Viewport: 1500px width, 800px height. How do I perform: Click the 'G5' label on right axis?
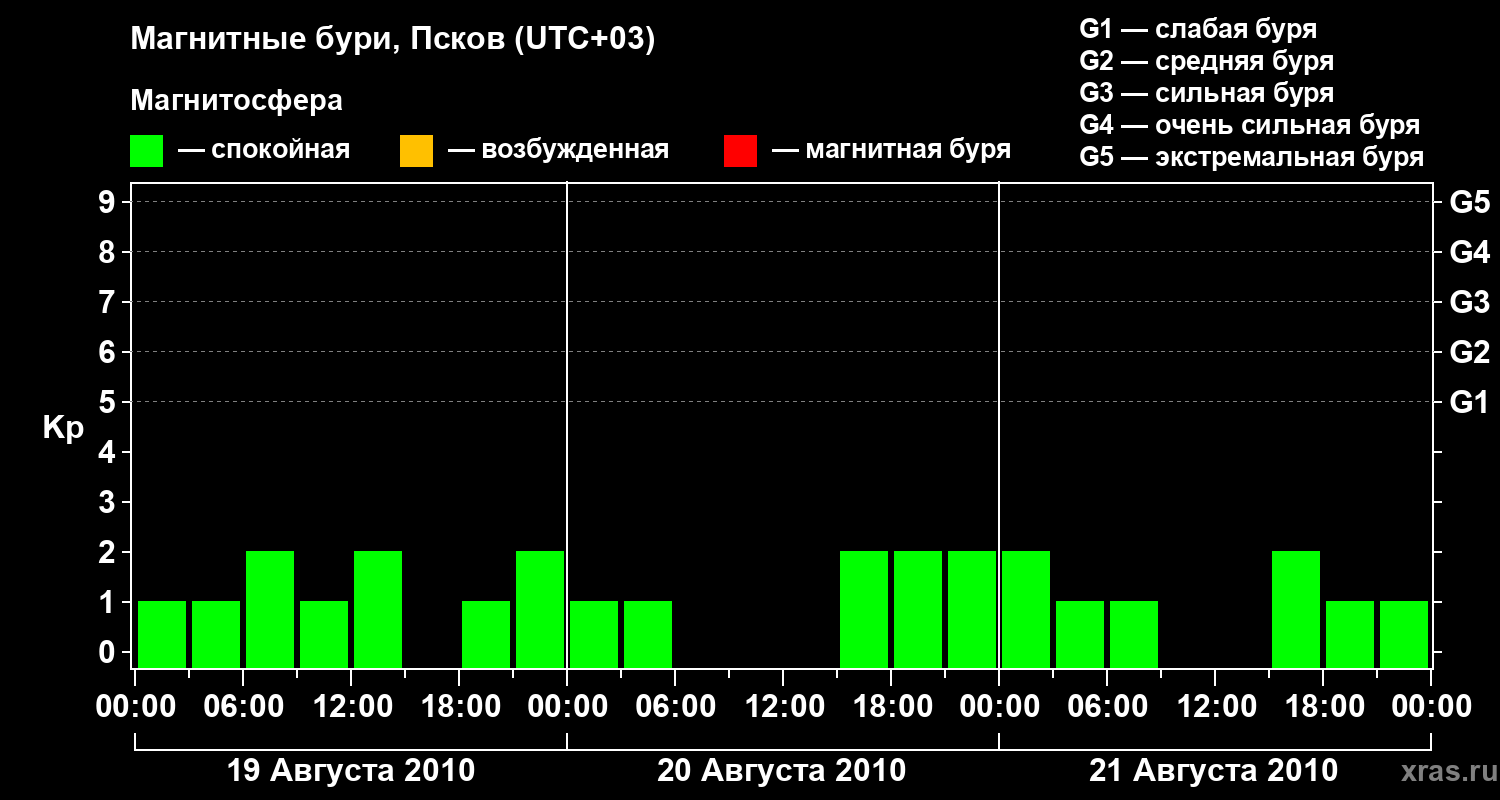click(1470, 202)
